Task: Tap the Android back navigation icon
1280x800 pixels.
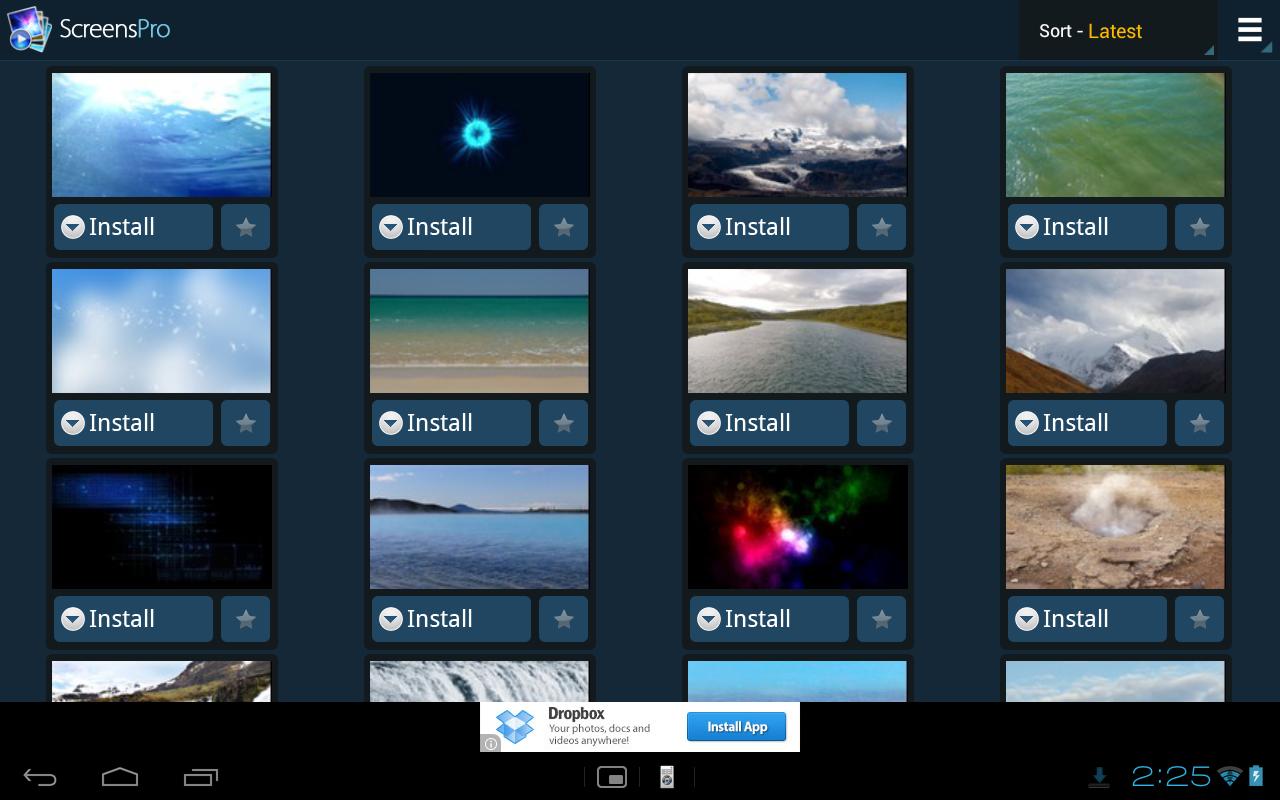Action: (x=40, y=777)
